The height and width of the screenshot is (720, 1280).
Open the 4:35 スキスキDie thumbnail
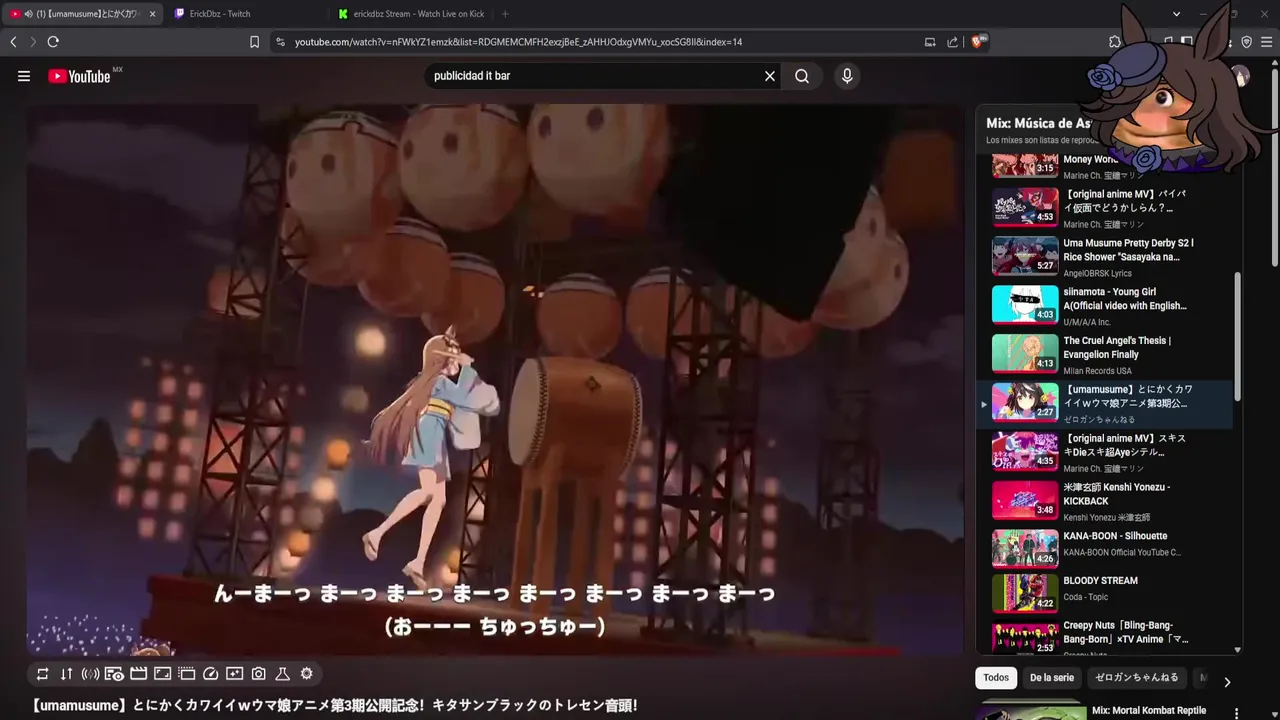[x=1025, y=452]
